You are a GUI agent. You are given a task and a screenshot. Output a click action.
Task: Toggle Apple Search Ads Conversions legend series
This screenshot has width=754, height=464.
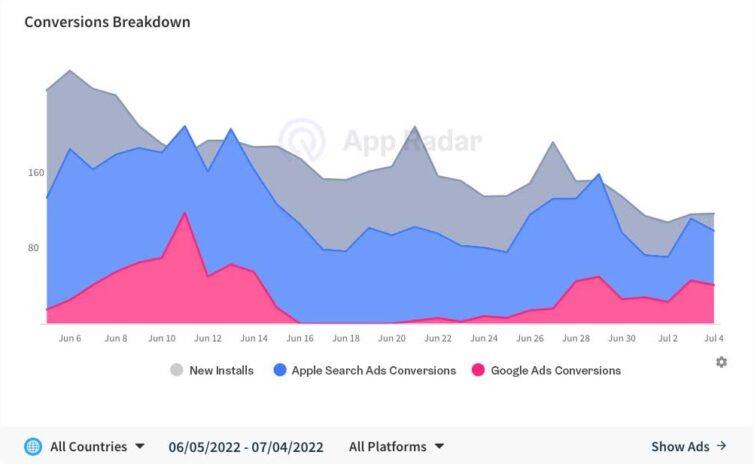(364, 370)
